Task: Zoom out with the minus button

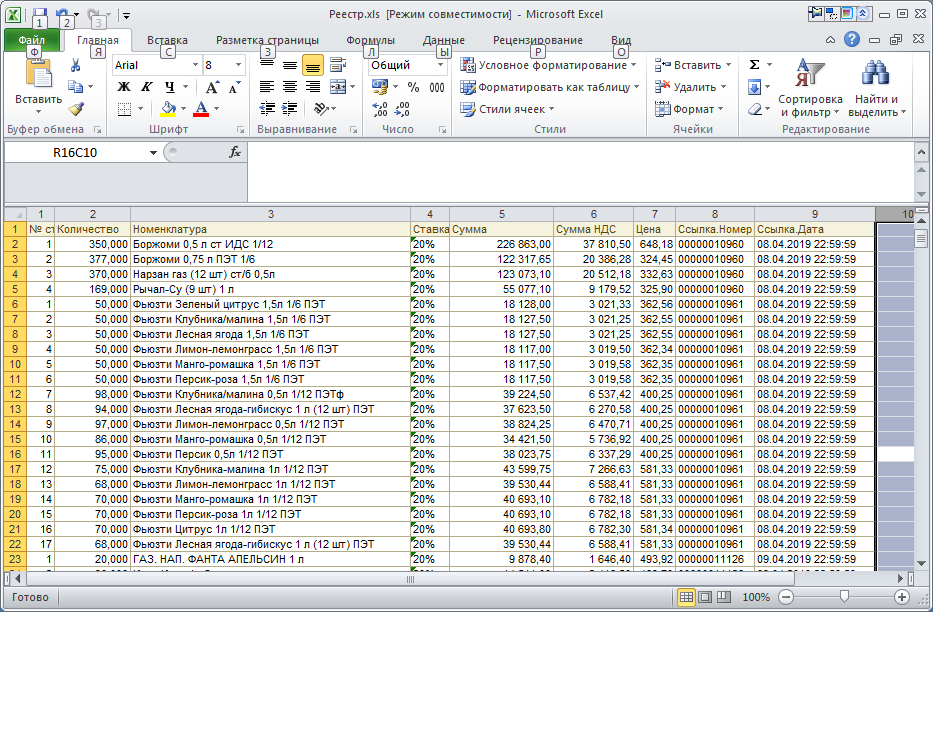Action: point(786,597)
